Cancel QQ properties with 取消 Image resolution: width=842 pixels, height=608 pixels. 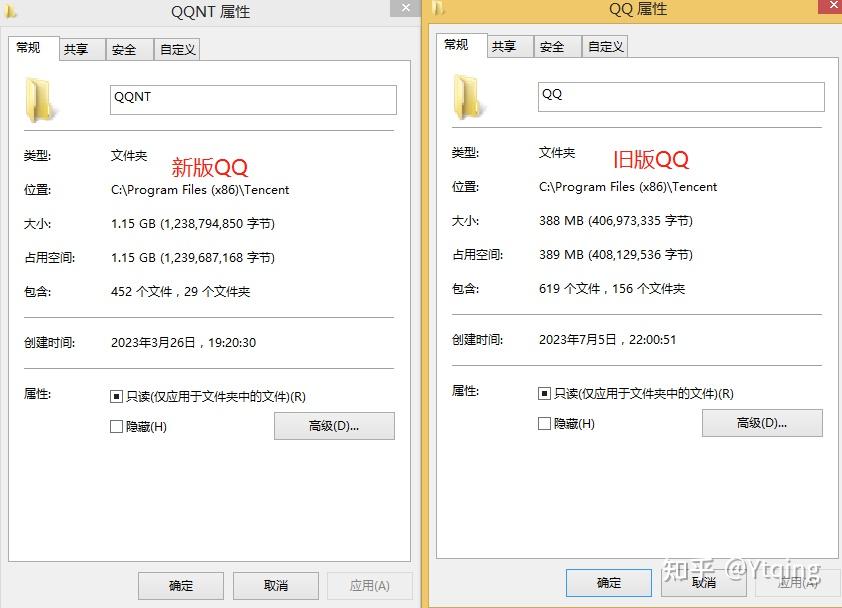(x=703, y=583)
